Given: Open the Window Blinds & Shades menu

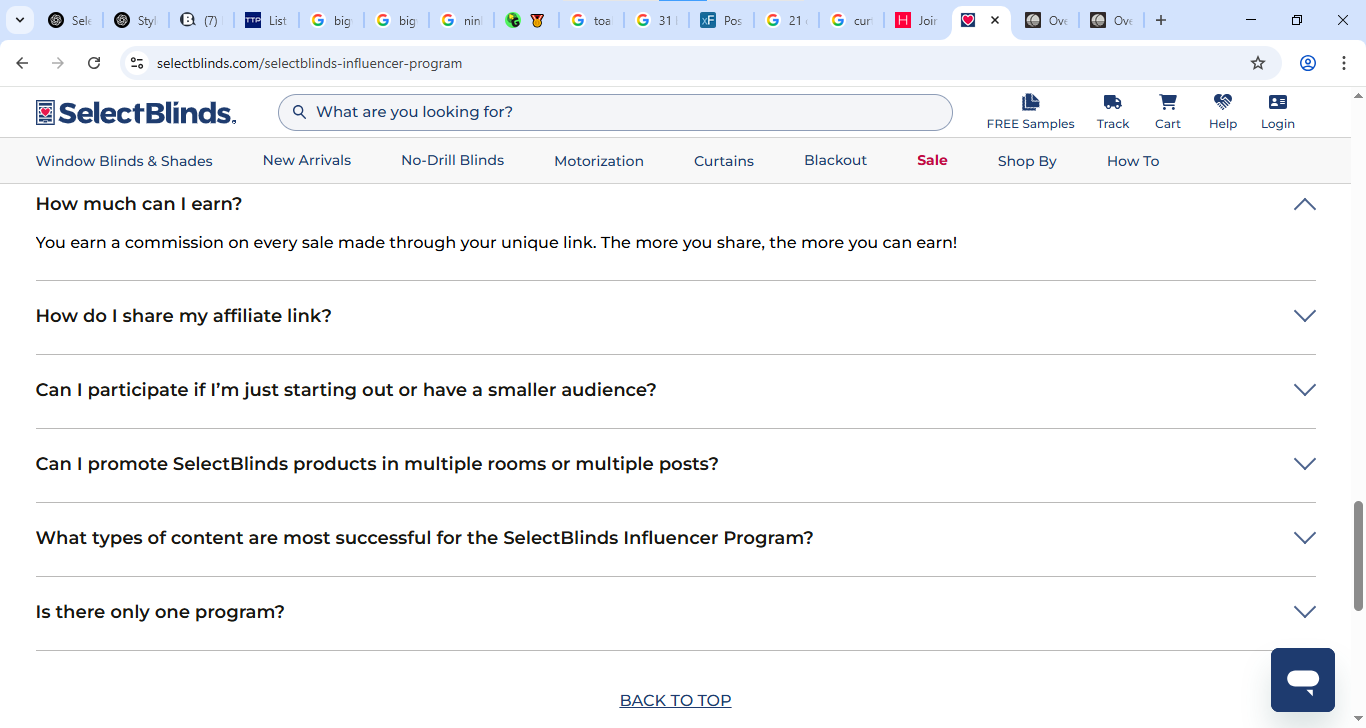Looking at the screenshot, I should [x=124, y=161].
